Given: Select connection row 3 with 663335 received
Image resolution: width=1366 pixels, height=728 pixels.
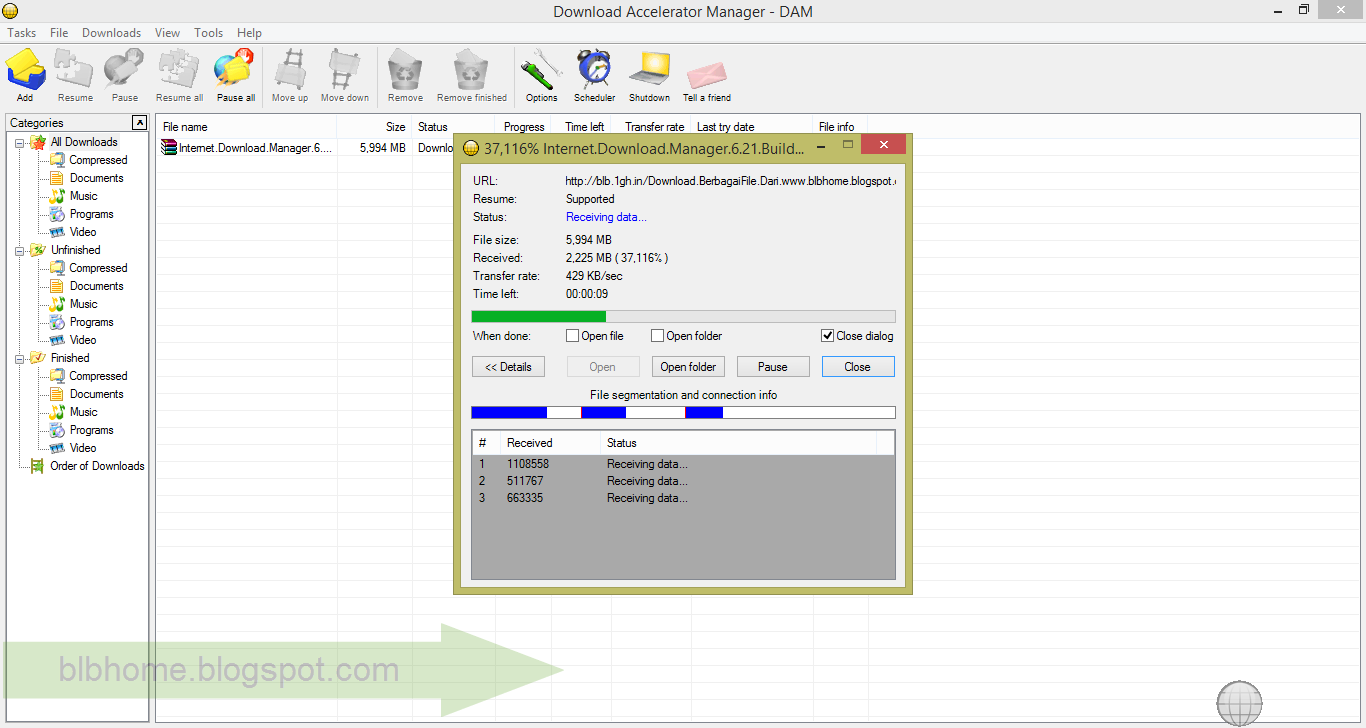Looking at the screenshot, I should click(683, 498).
